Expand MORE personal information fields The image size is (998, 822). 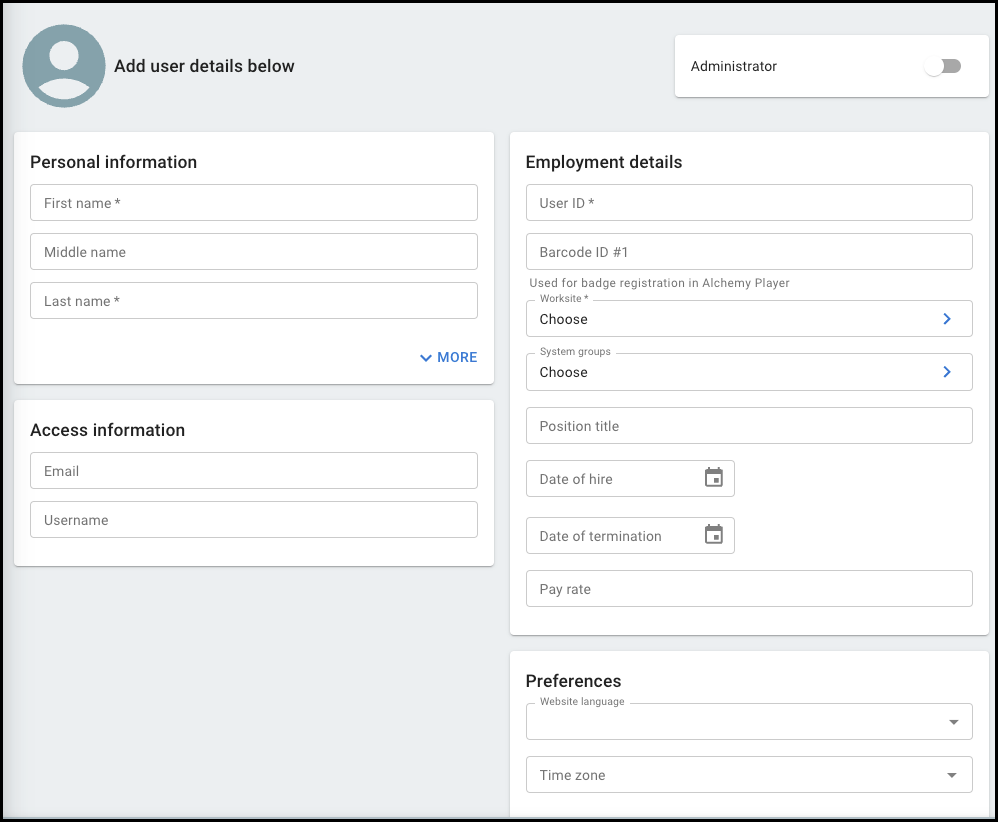(448, 357)
